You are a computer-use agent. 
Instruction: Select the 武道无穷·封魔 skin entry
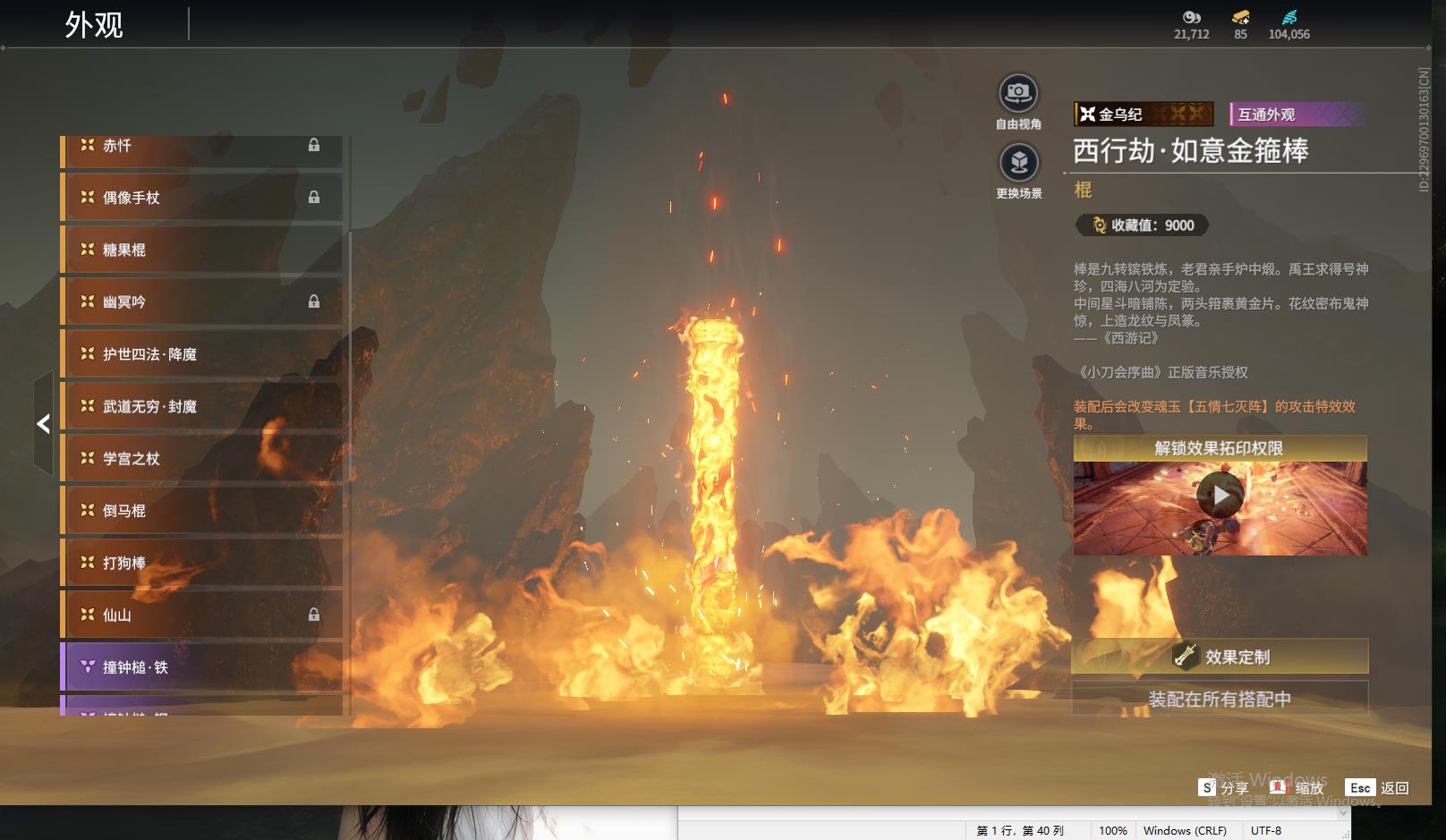pyautogui.click(x=201, y=406)
